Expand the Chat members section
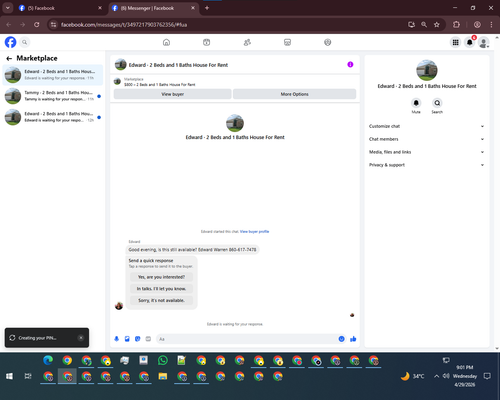Image resolution: width=500 pixels, height=400 pixels. (x=426, y=139)
